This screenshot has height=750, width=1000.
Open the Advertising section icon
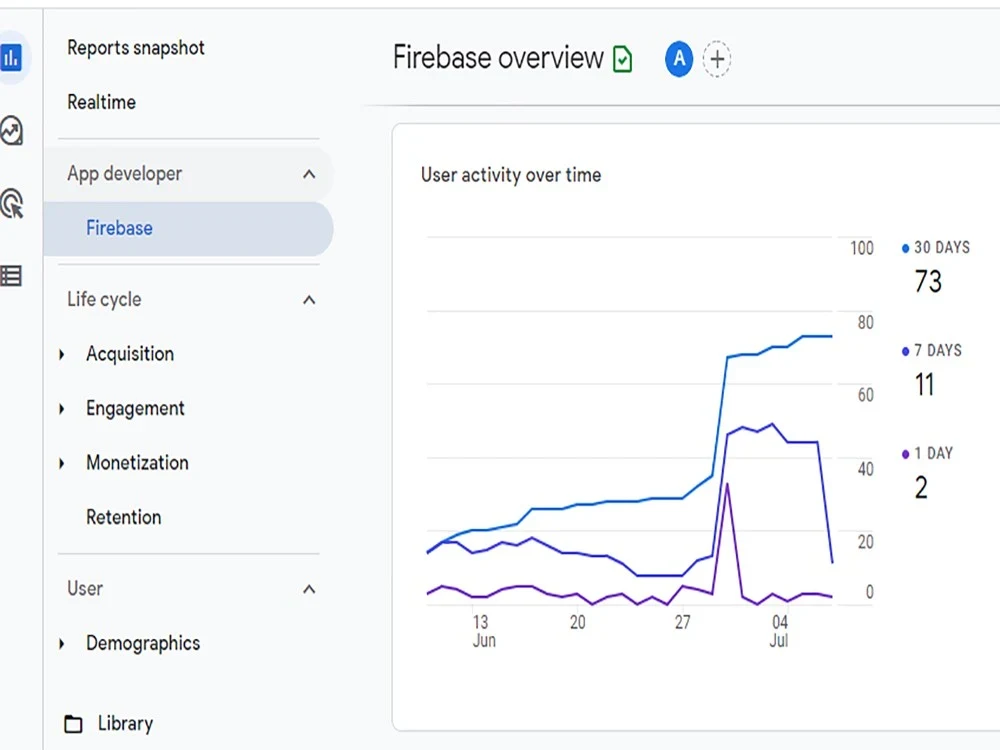pos(13,203)
